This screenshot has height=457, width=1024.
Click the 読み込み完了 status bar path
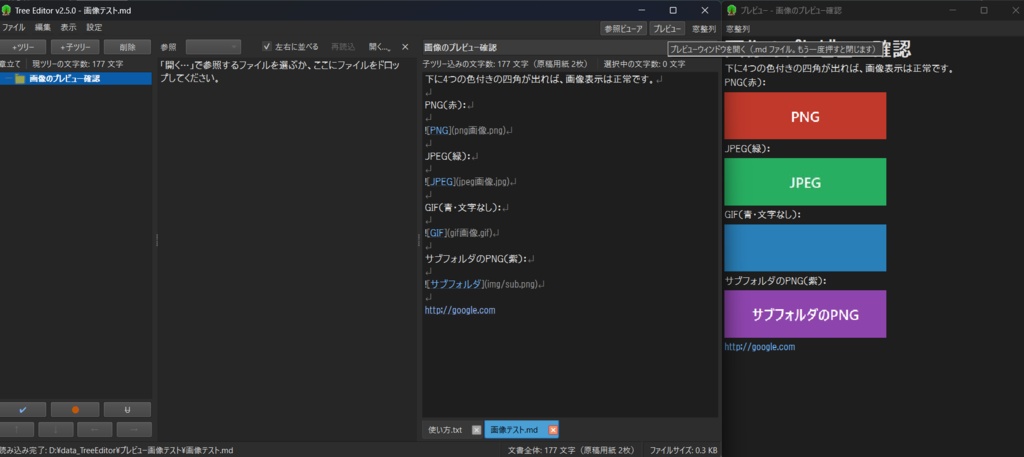116,450
